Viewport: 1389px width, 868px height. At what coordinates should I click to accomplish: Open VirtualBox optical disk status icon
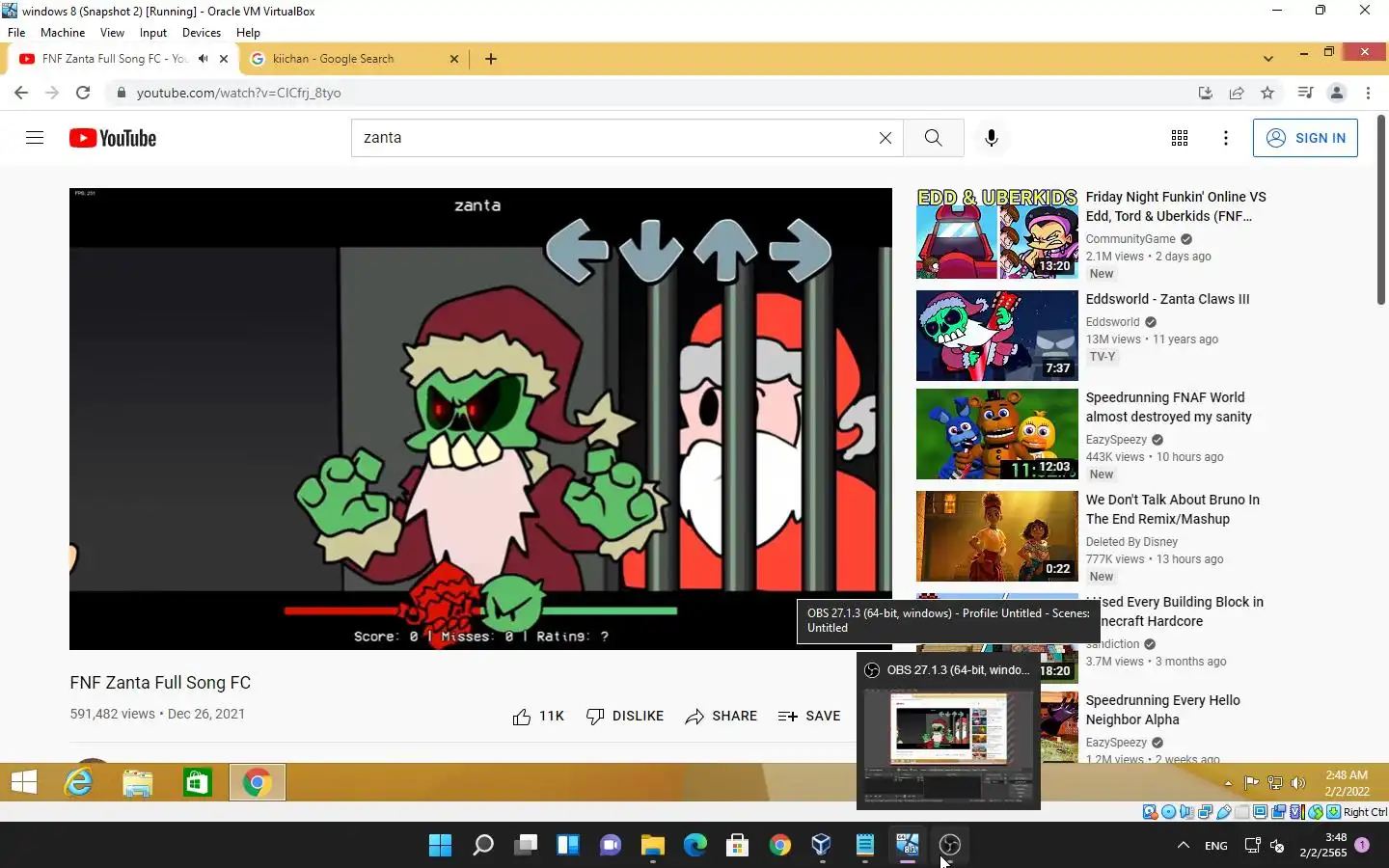(1168, 812)
